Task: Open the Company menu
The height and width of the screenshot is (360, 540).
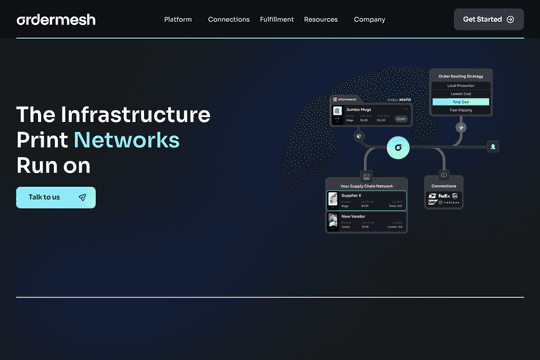Action: (369, 20)
